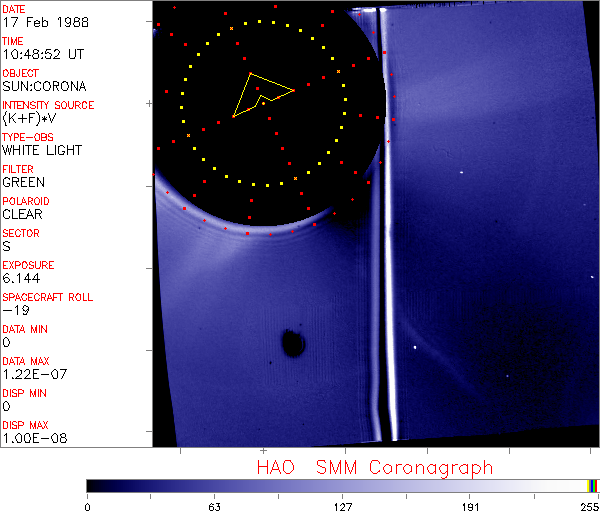The image size is (600, 512).
Task: Click the SECTOR label
Action: click(x=20, y=233)
